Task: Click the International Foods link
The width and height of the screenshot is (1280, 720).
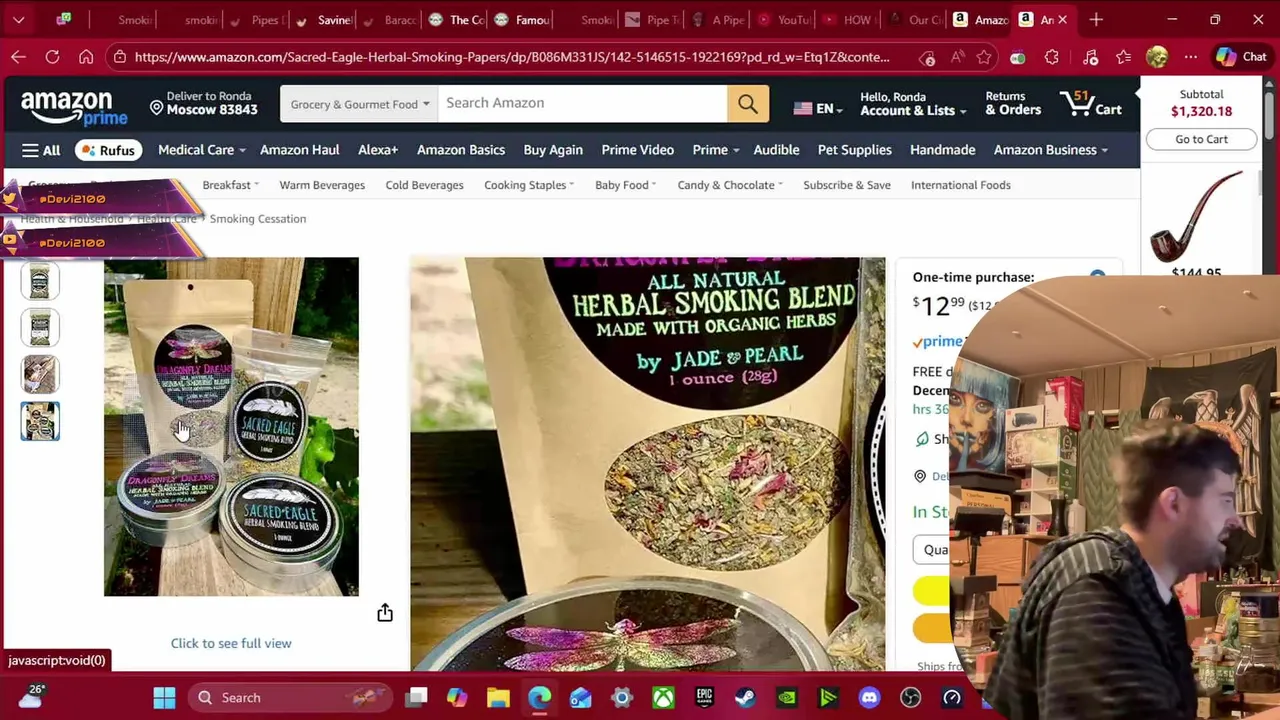Action: [960, 185]
